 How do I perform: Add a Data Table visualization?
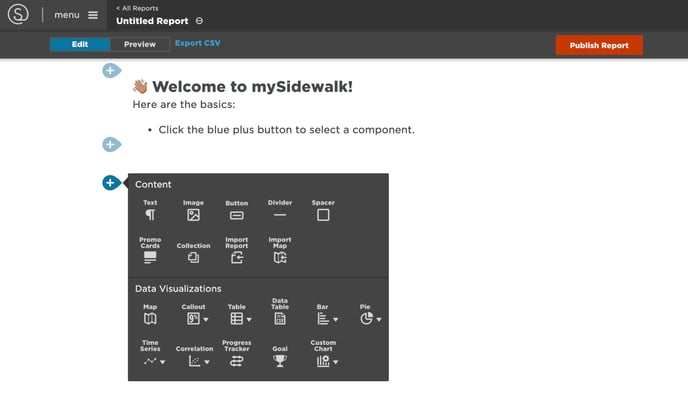[x=280, y=312]
